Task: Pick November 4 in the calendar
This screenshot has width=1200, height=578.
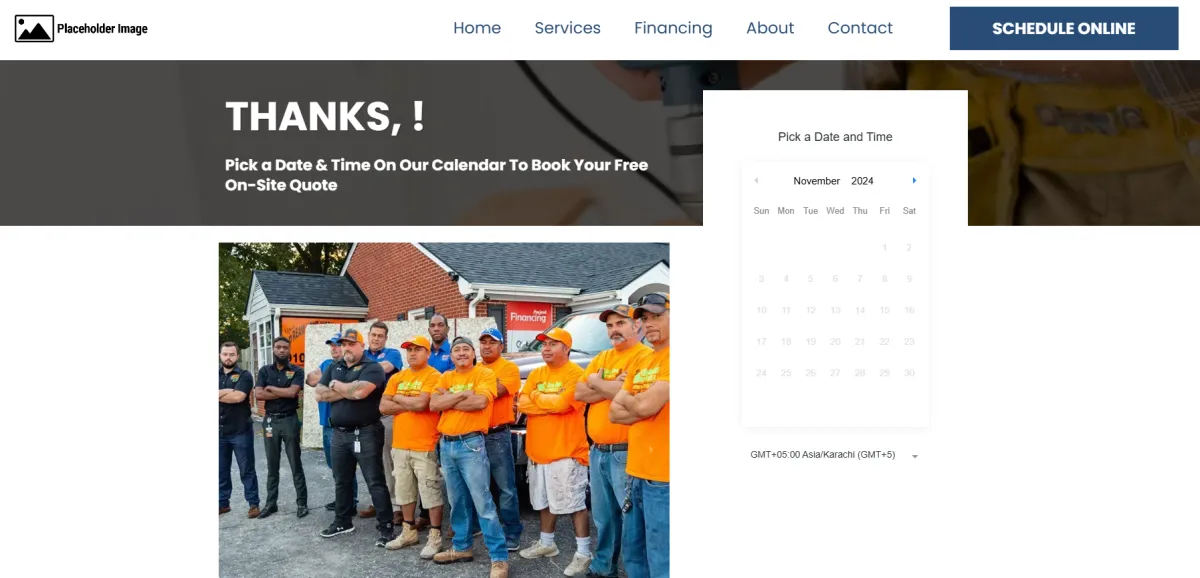Action: (786, 279)
